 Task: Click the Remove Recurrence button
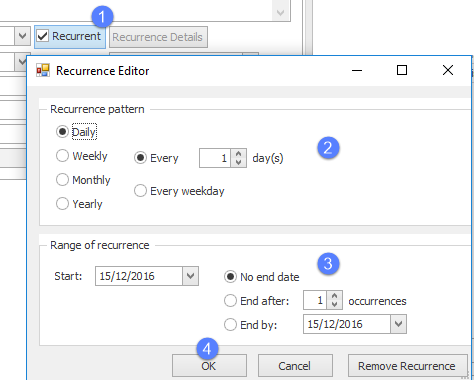pos(407,366)
